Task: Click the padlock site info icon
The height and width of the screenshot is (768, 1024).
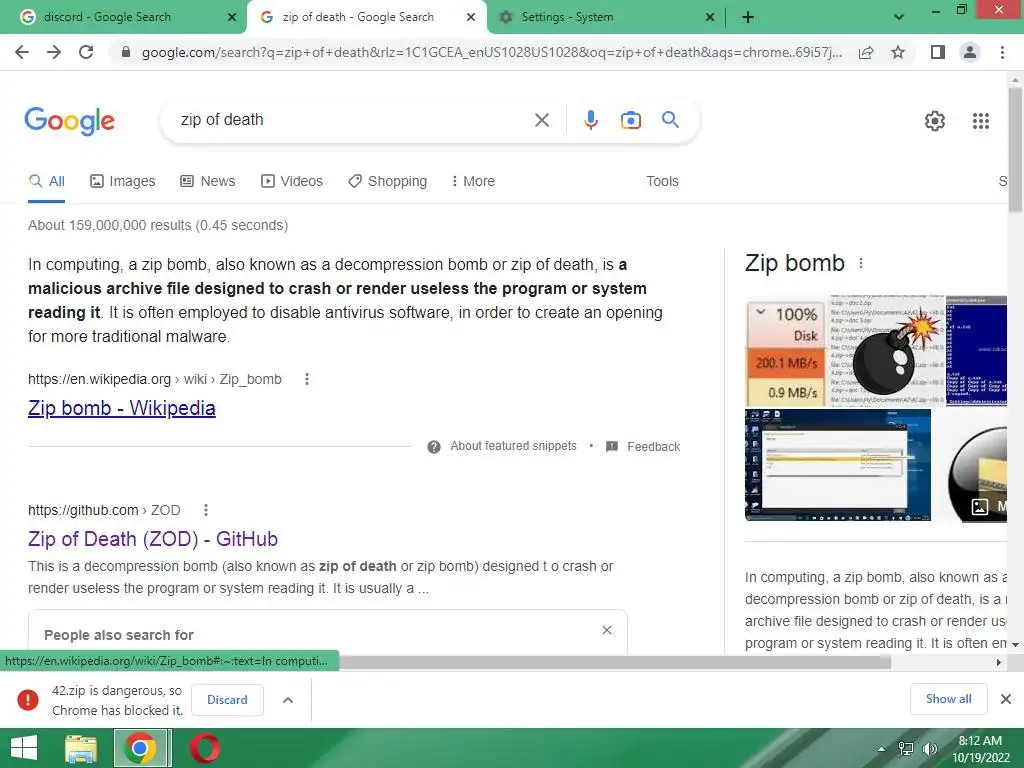Action: pos(126,52)
